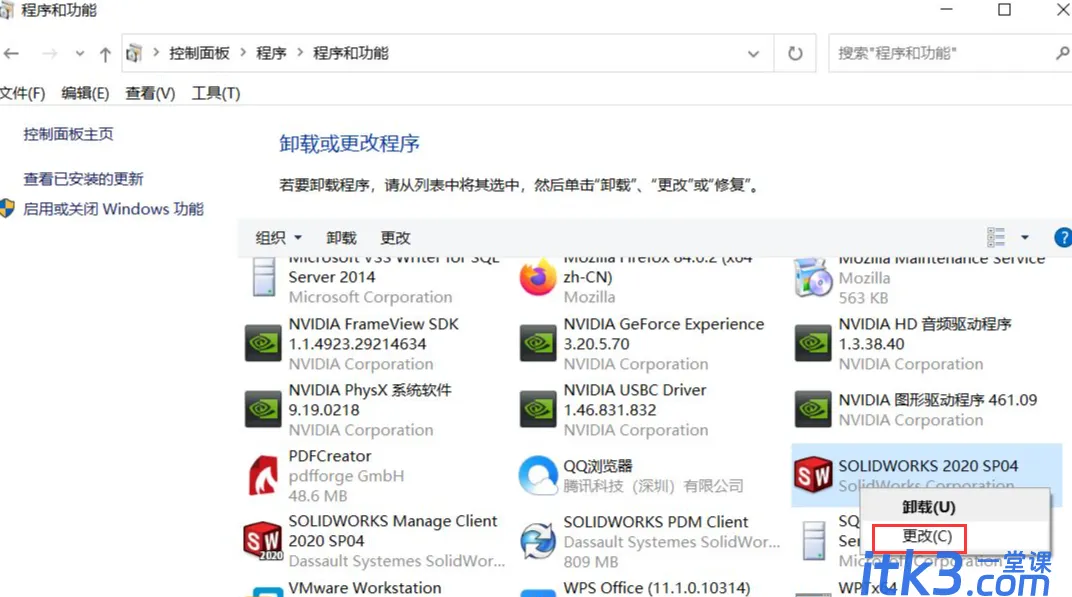Image resolution: width=1072 pixels, height=597 pixels.
Task: Click the SOLIDWORKS 2020 SP04 name text
Action: click(x=928, y=466)
